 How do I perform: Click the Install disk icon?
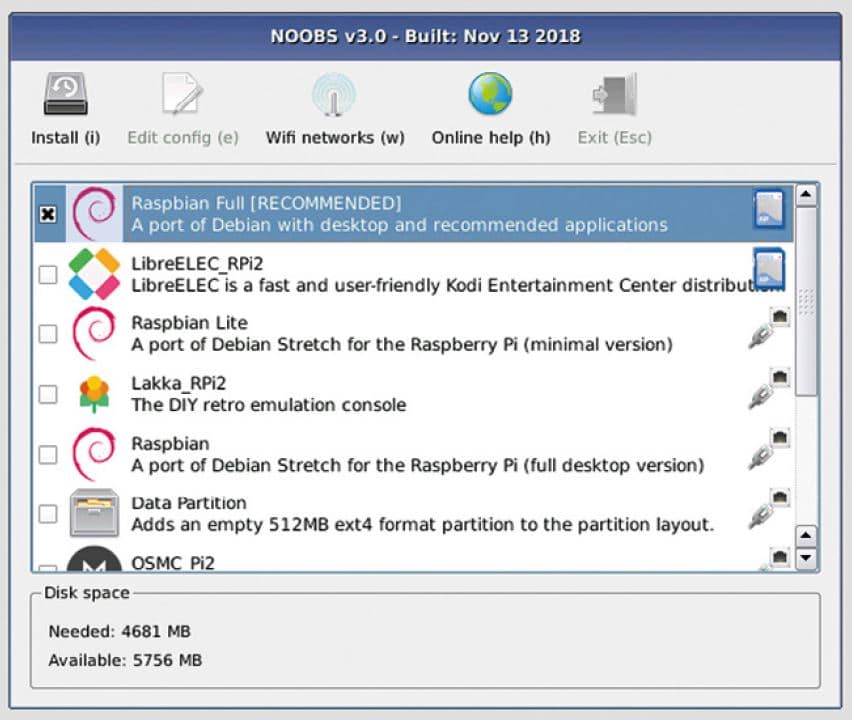(x=65, y=96)
